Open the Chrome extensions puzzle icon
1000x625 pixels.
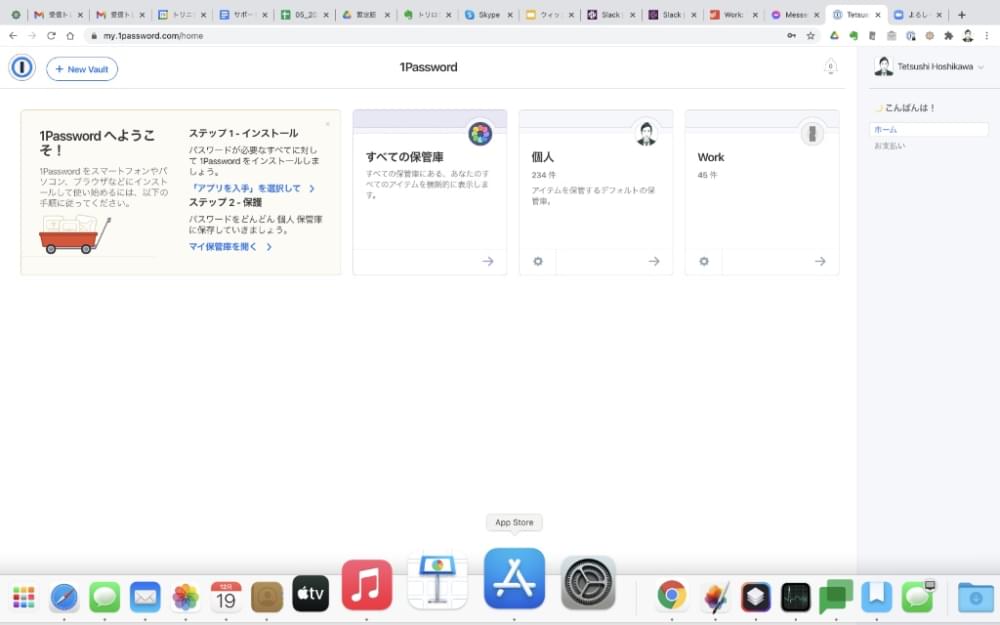click(948, 35)
